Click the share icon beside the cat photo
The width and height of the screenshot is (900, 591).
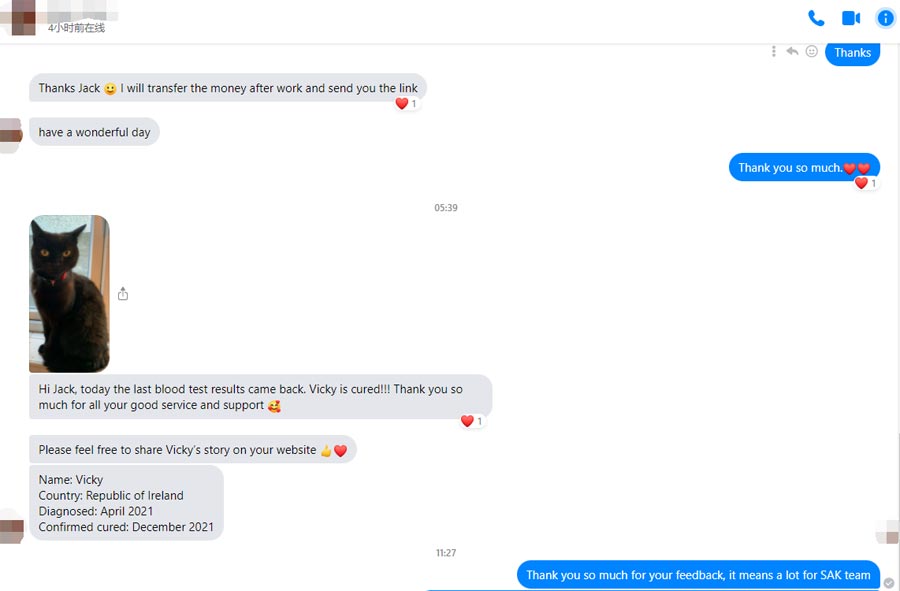(x=123, y=294)
